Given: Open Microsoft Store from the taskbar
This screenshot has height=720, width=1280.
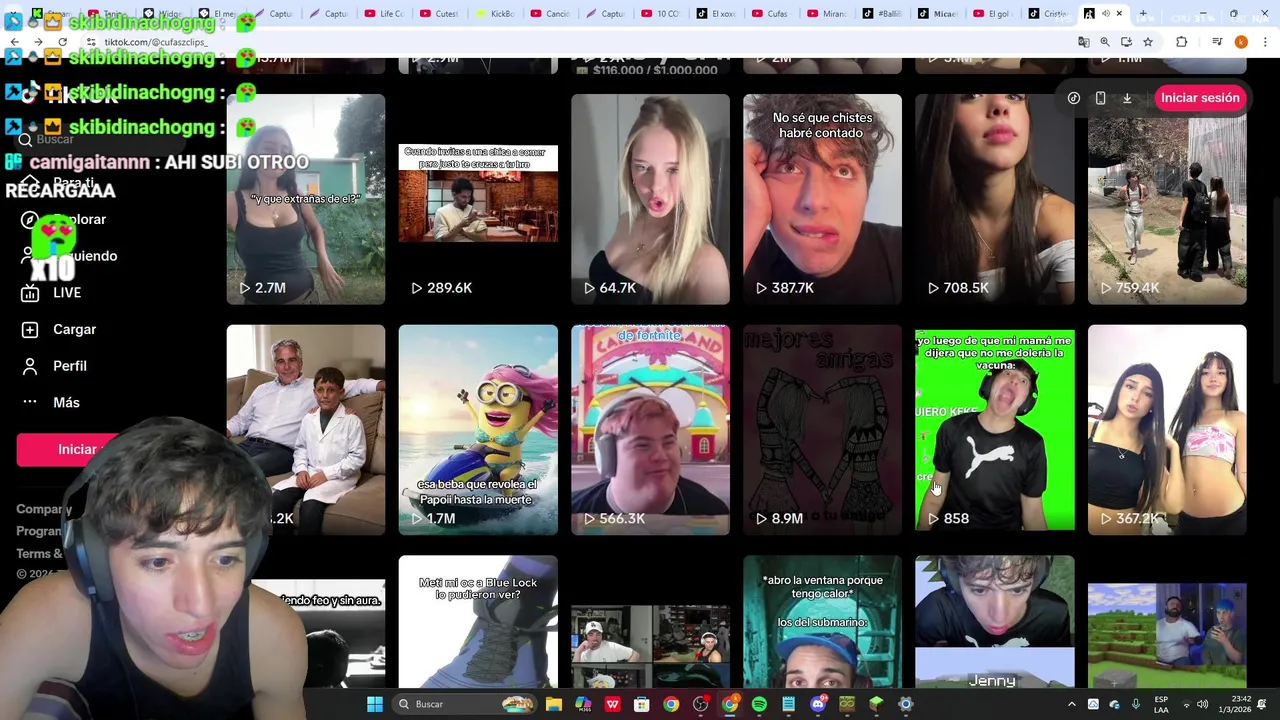Looking at the screenshot, I should pos(641,704).
